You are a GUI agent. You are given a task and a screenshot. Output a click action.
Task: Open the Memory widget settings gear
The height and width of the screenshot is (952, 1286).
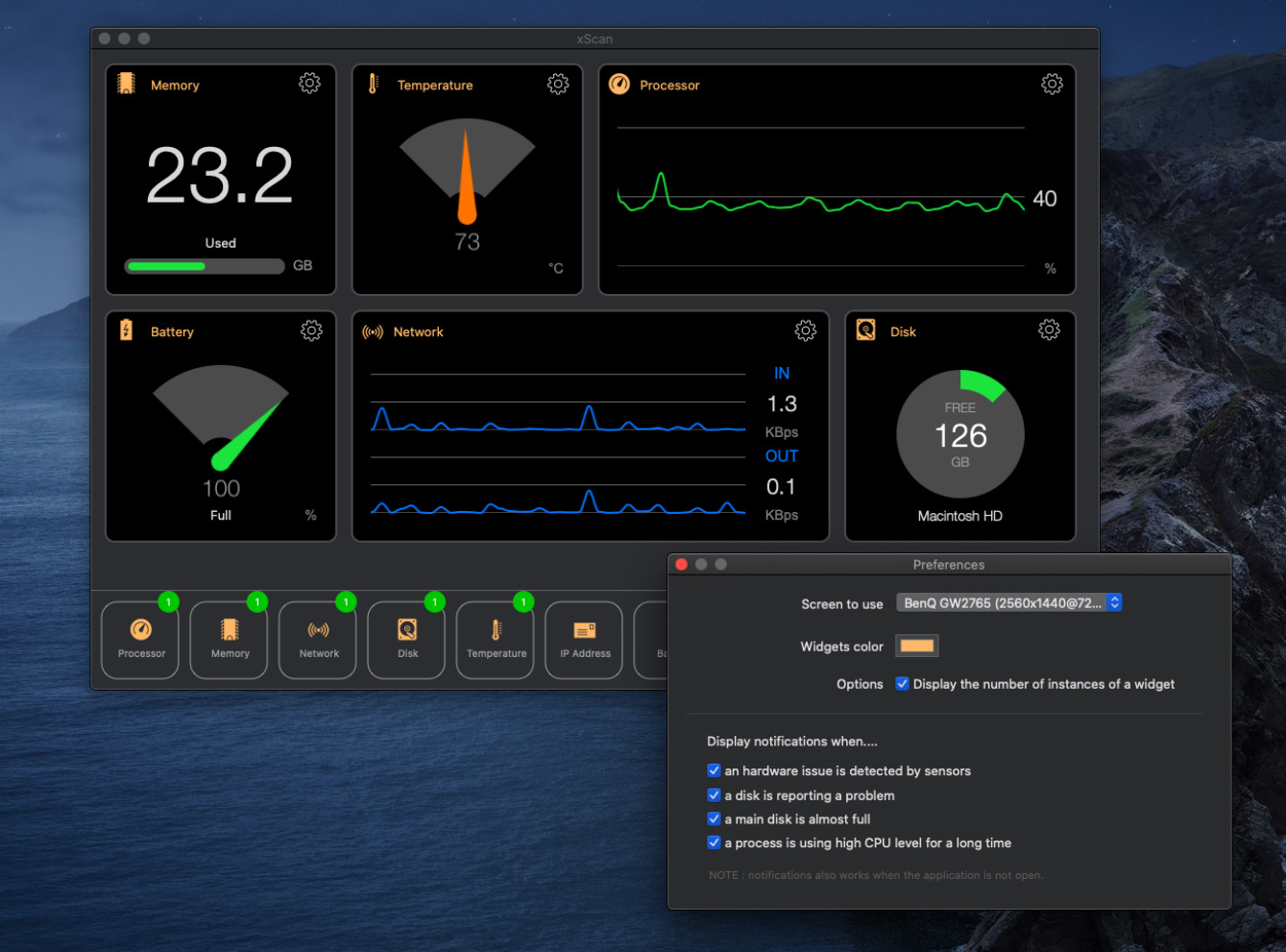pyautogui.click(x=309, y=84)
